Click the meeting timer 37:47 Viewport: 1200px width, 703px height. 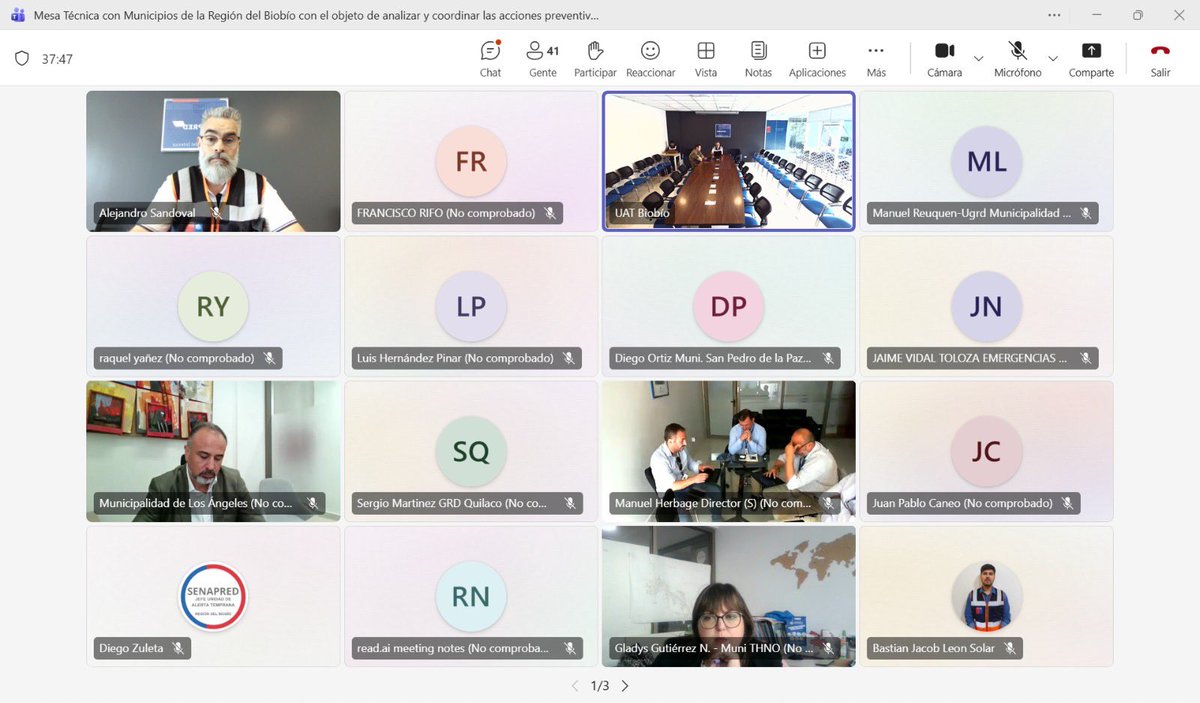pyautogui.click(x=57, y=59)
